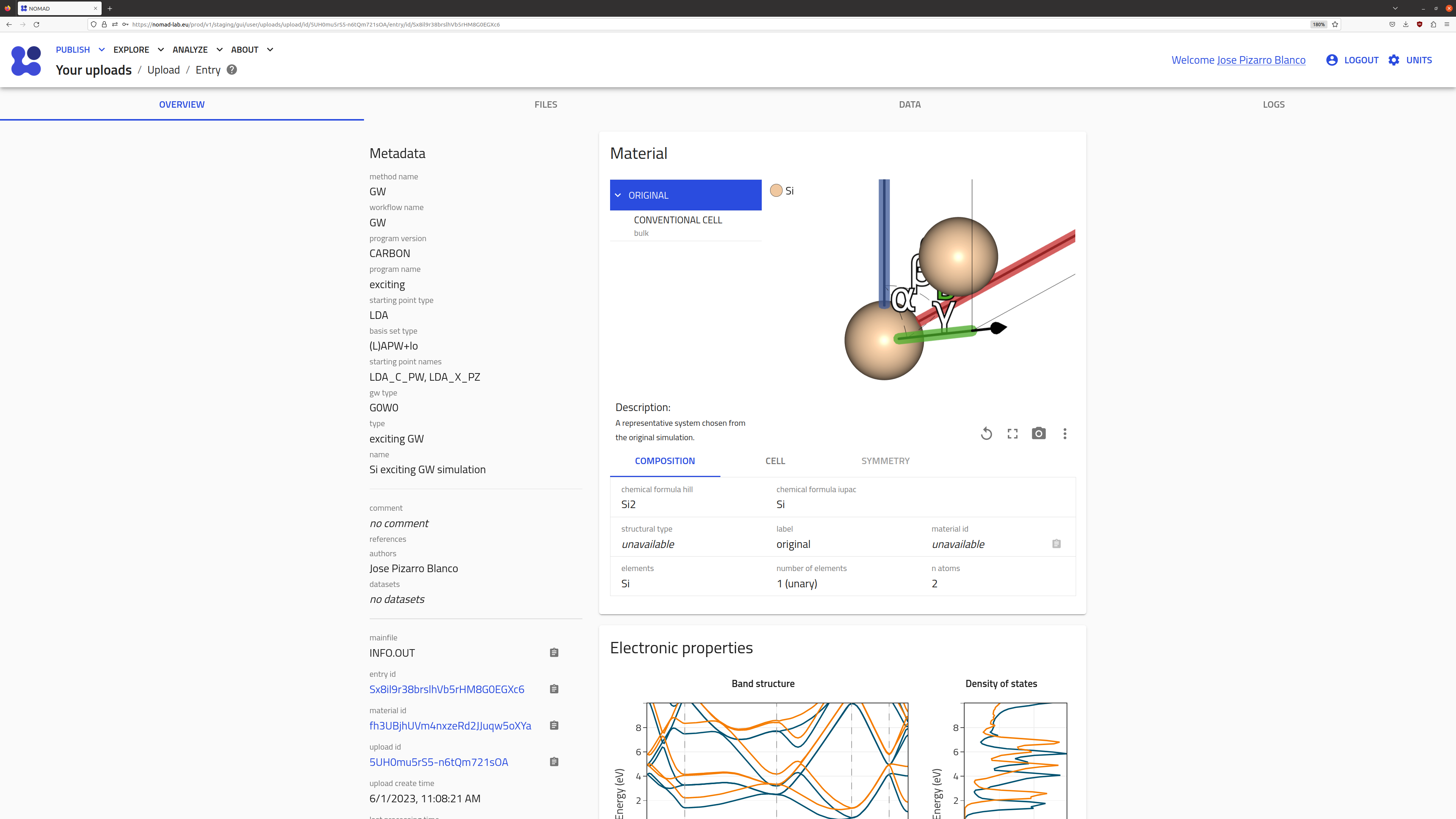Viewport: 1456px width, 819px height.
Task: Switch to the CELL tab
Action: coord(775,461)
